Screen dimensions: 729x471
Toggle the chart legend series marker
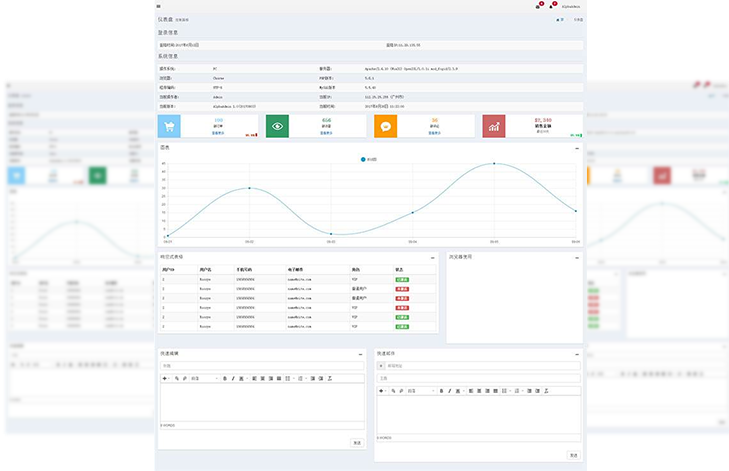pos(363,159)
